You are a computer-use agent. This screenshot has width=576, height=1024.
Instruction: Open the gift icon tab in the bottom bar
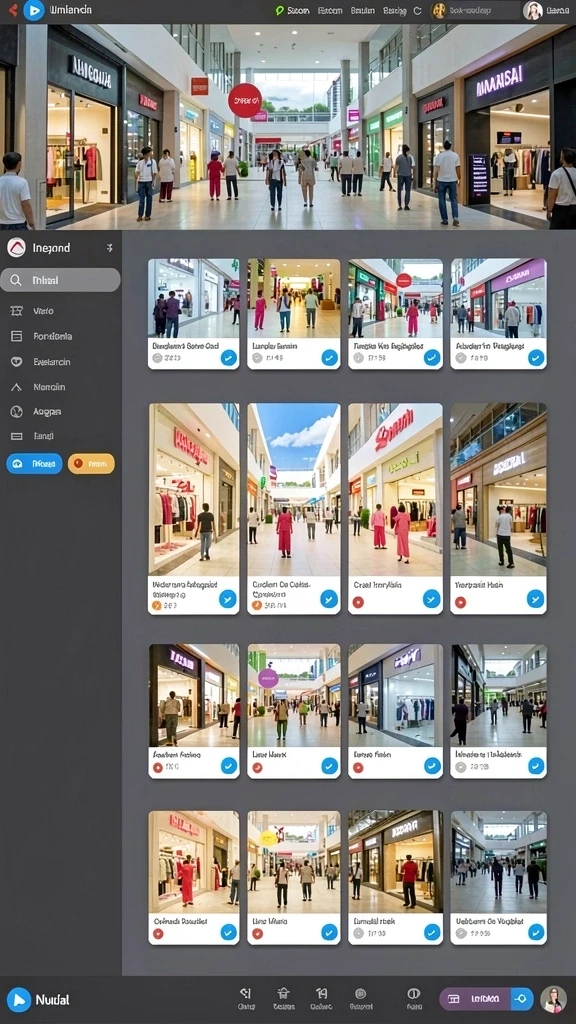point(283,999)
